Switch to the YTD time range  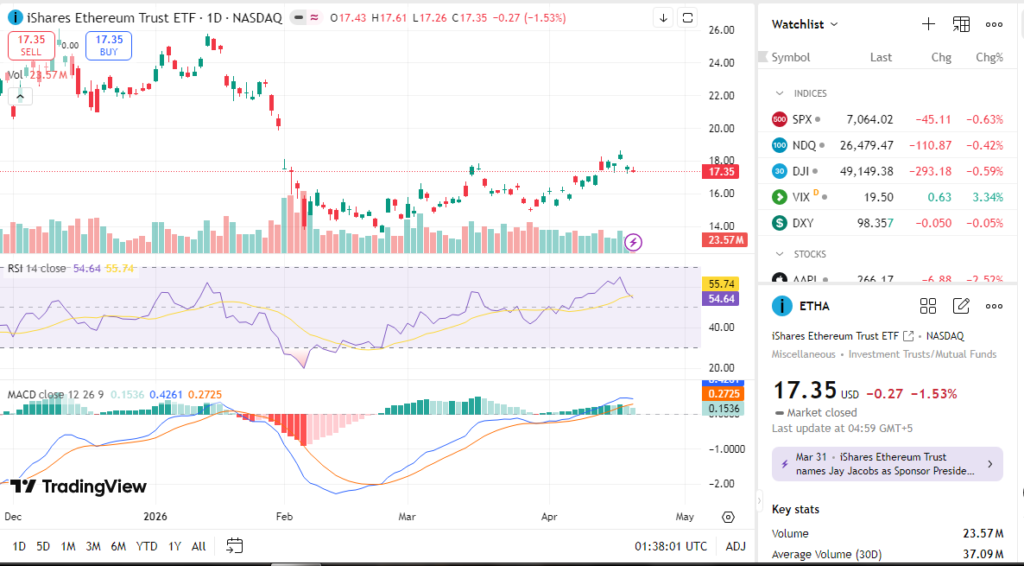(x=146, y=546)
